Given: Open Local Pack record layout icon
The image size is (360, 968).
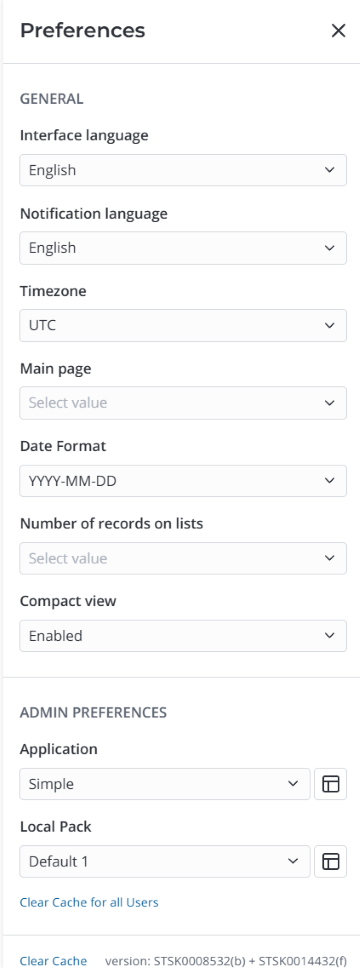Looking at the screenshot, I should (331, 861).
